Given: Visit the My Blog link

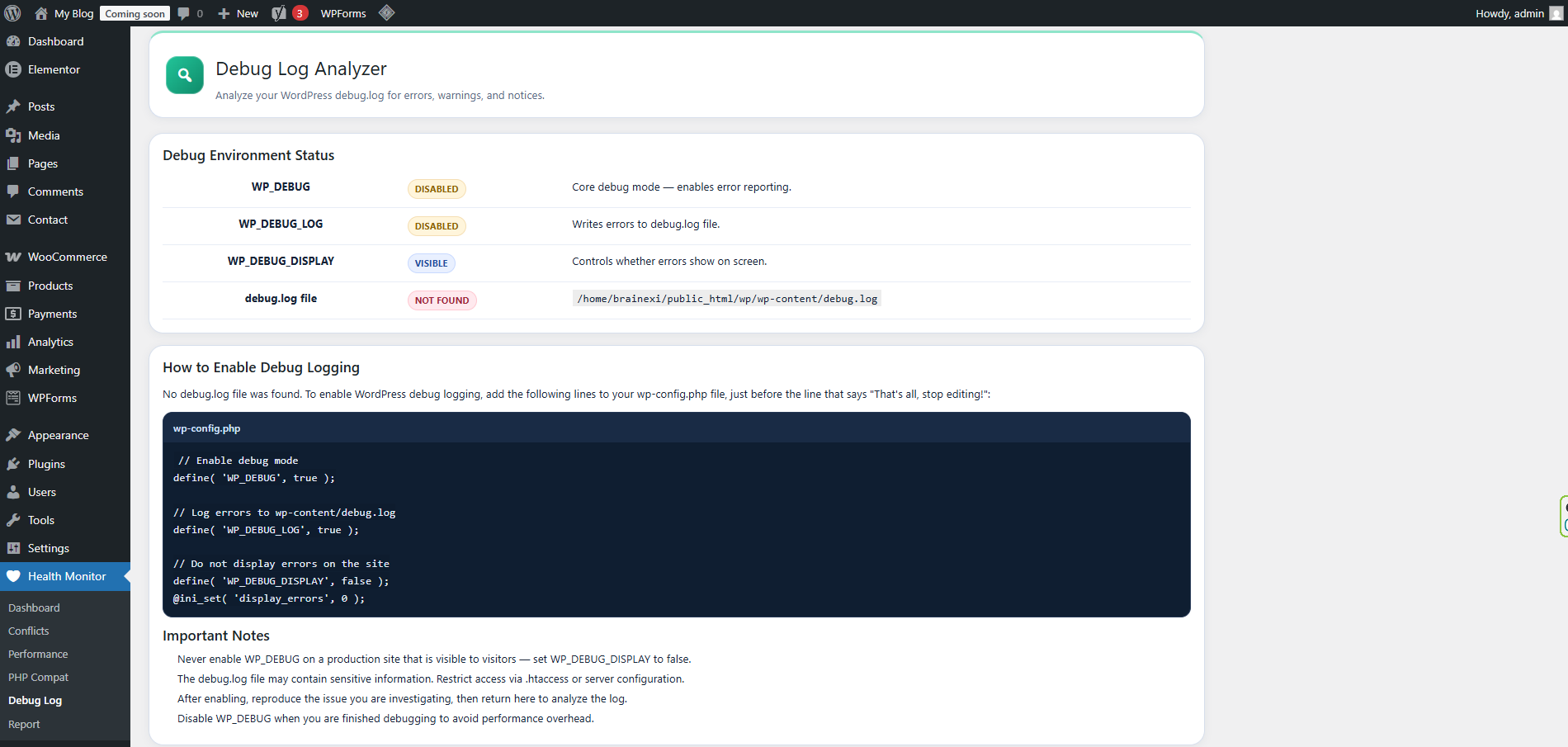Looking at the screenshot, I should click(73, 12).
